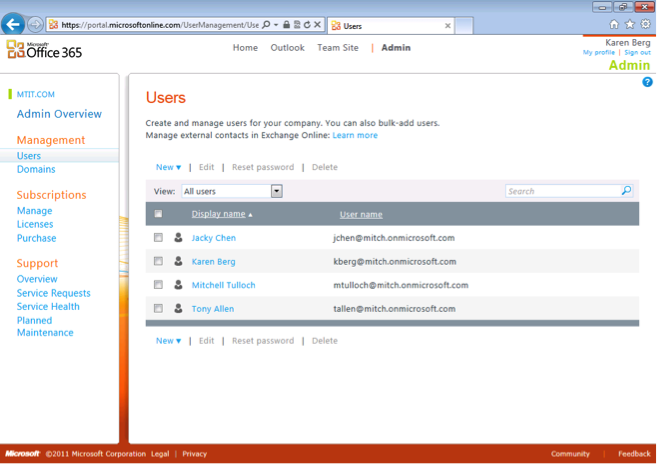
Task: Open Manage under Subscriptions
Action: (34, 211)
